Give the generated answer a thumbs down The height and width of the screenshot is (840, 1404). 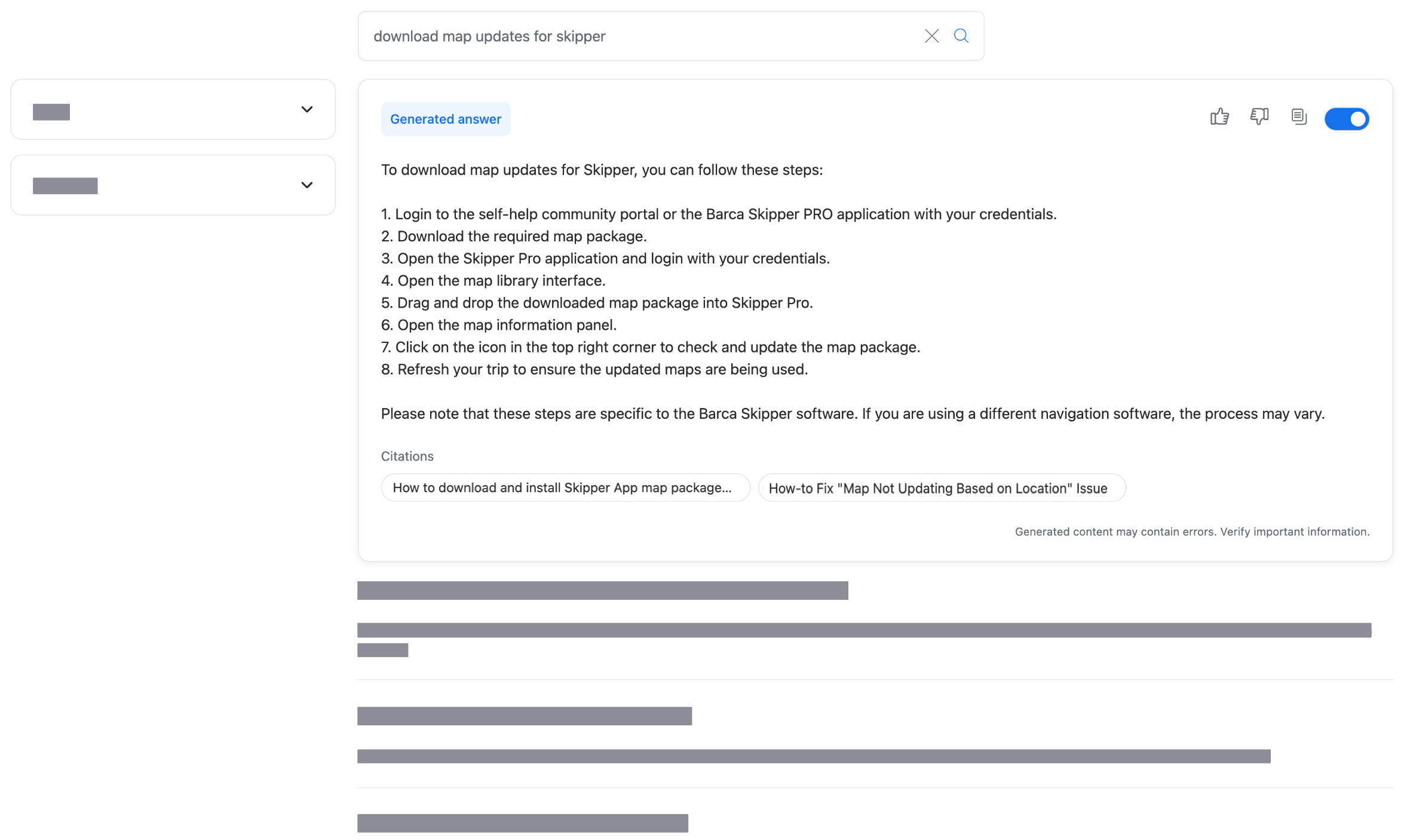coord(1259,117)
